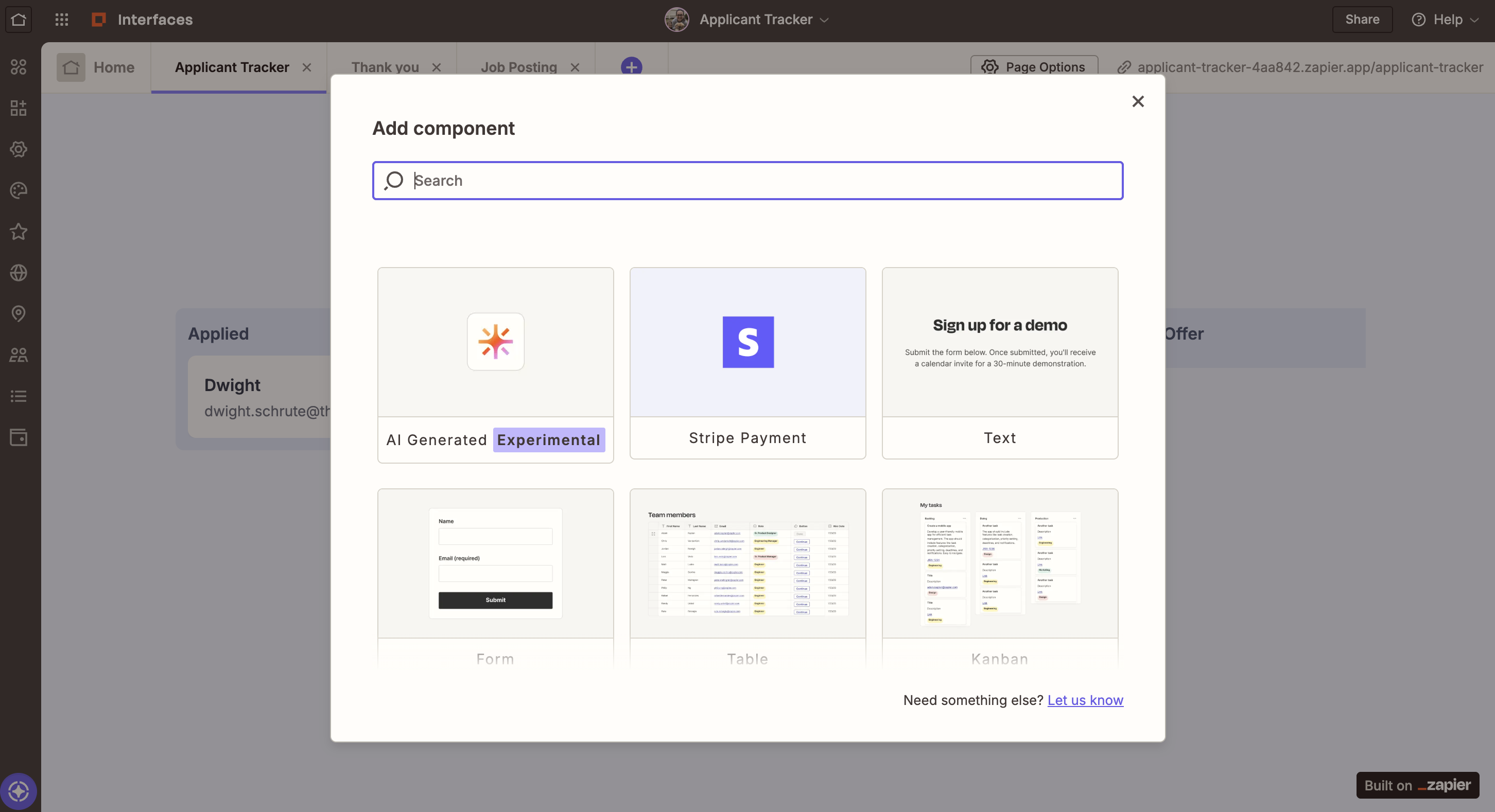Choose the Form component card
Viewport: 1495px width, 812px height.
[x=496, y=578]
